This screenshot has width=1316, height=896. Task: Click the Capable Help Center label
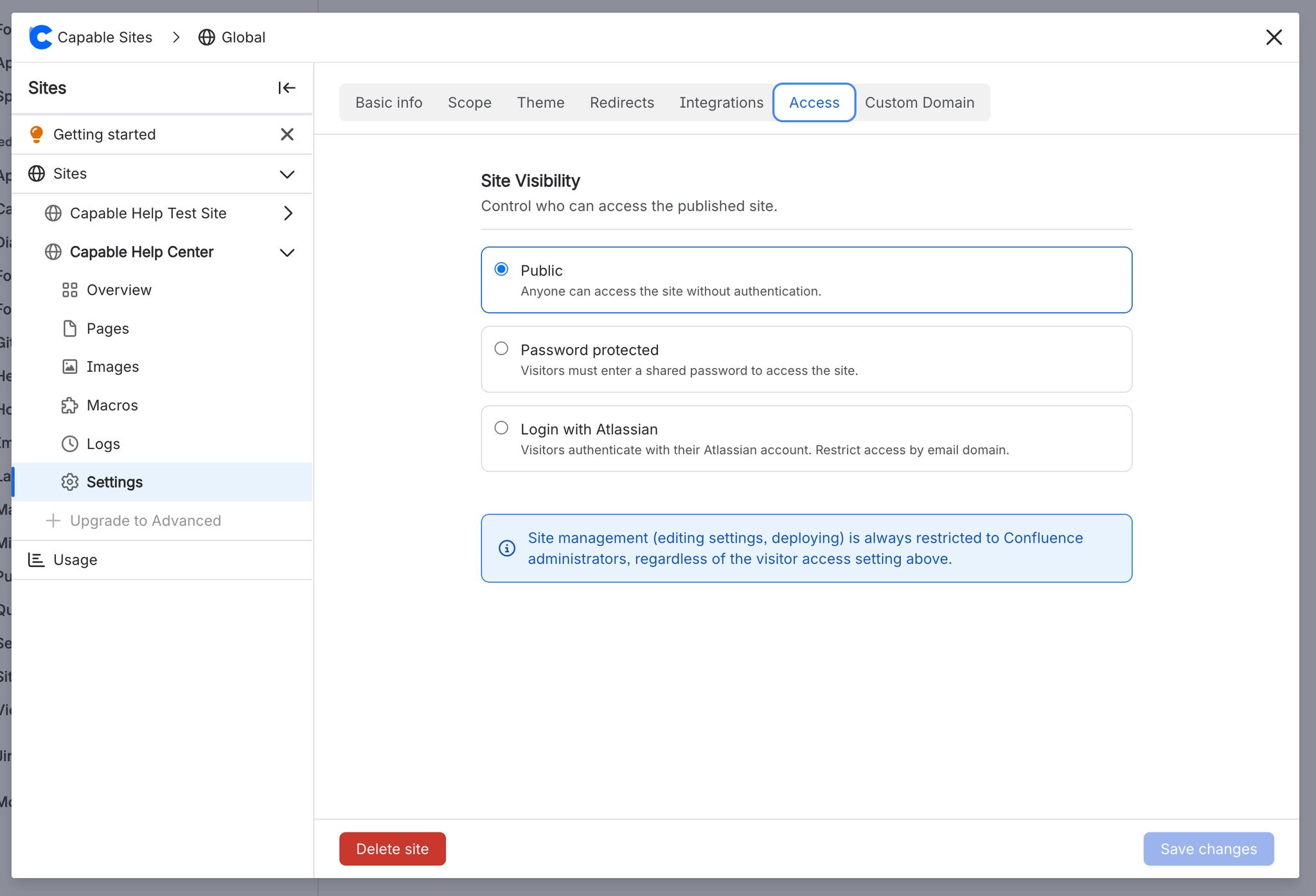(x=141, y=252)
